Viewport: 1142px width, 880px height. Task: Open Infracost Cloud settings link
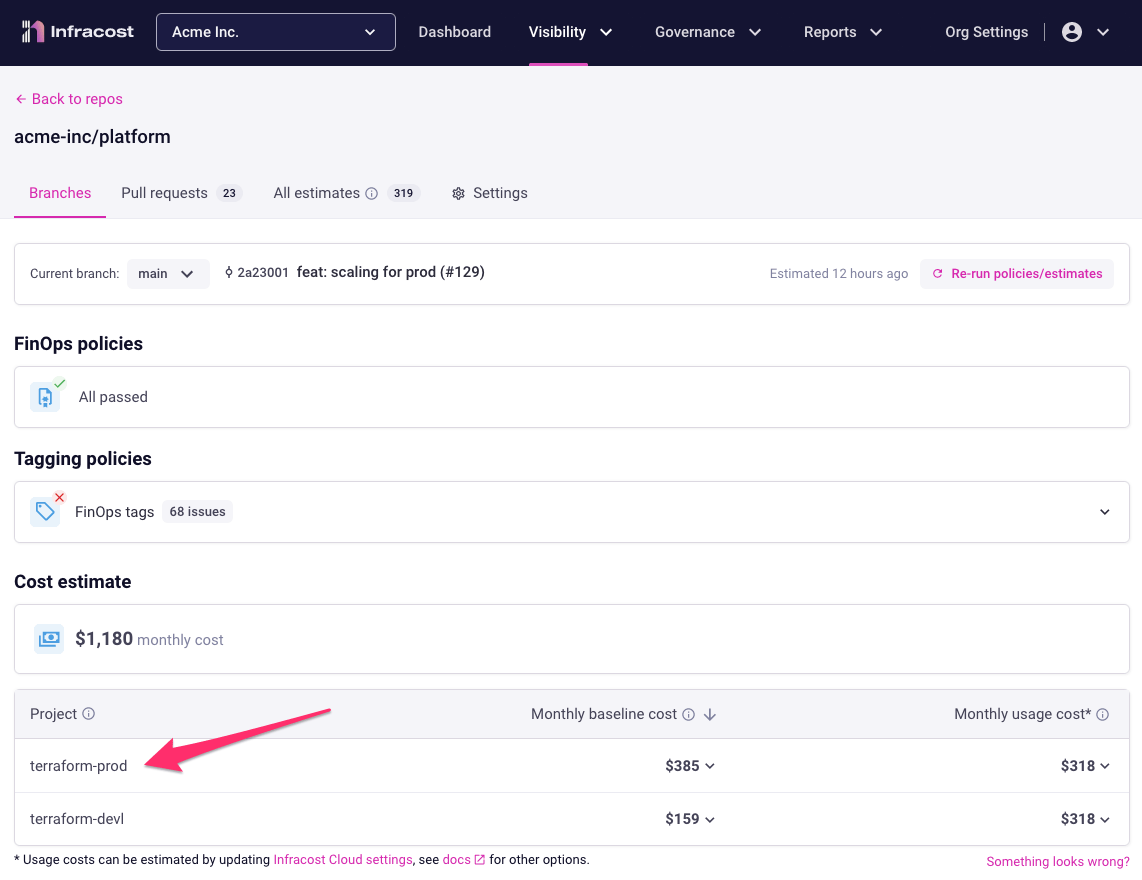pyautogui.click(x=343, y=860)
